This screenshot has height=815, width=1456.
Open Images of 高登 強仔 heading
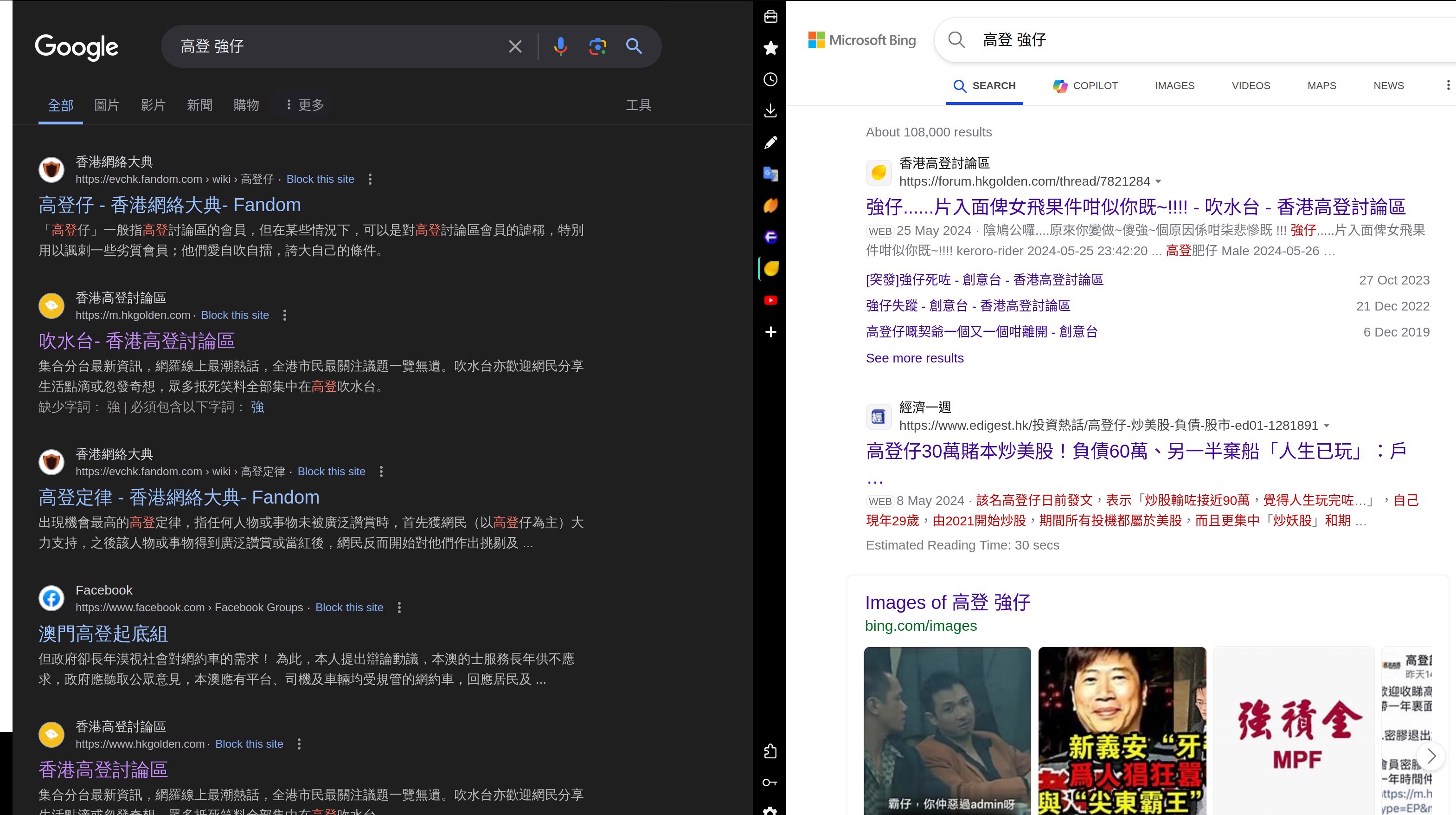[948, 602]
